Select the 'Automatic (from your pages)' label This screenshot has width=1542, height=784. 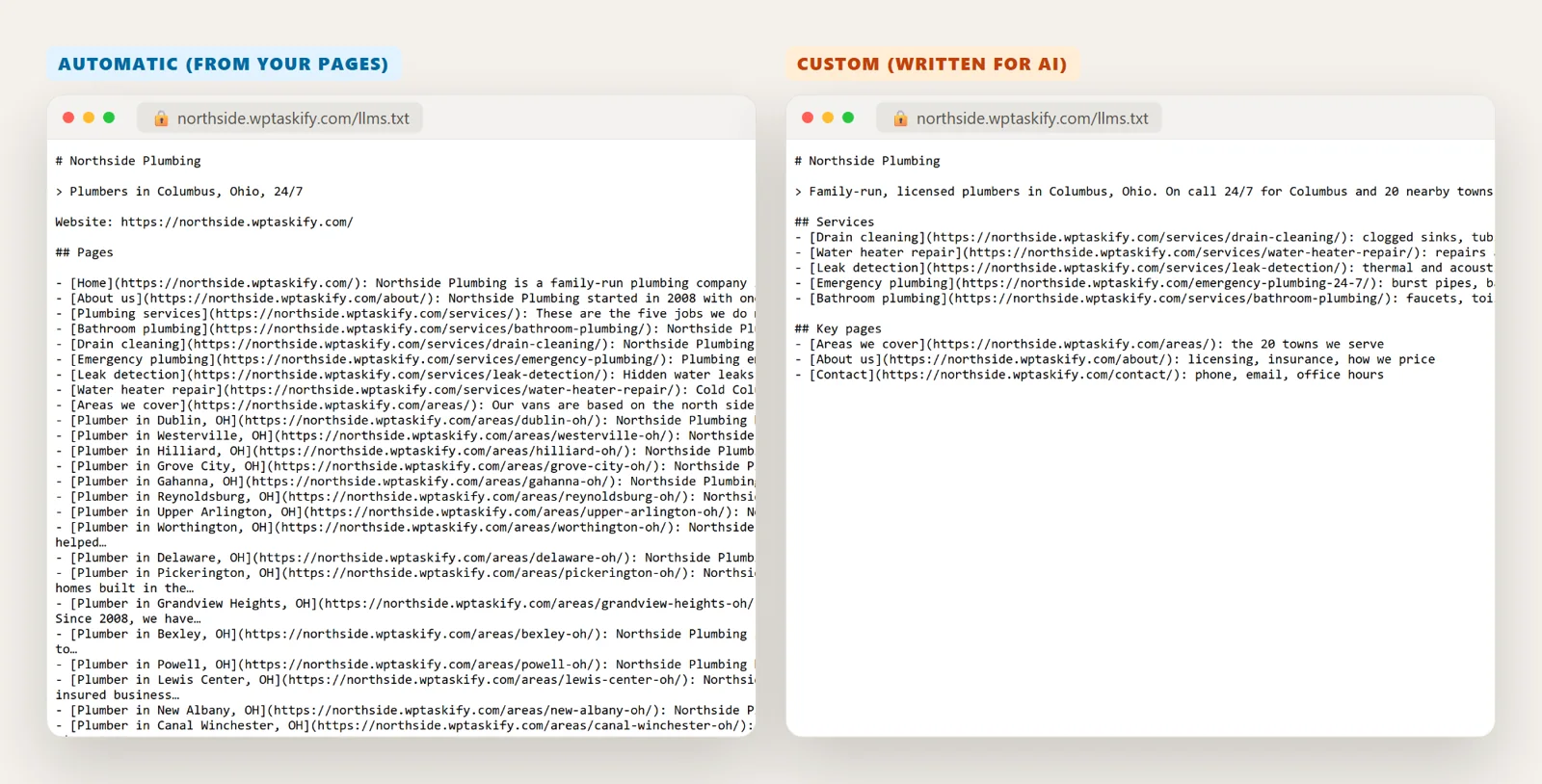[x=224, y=65]
